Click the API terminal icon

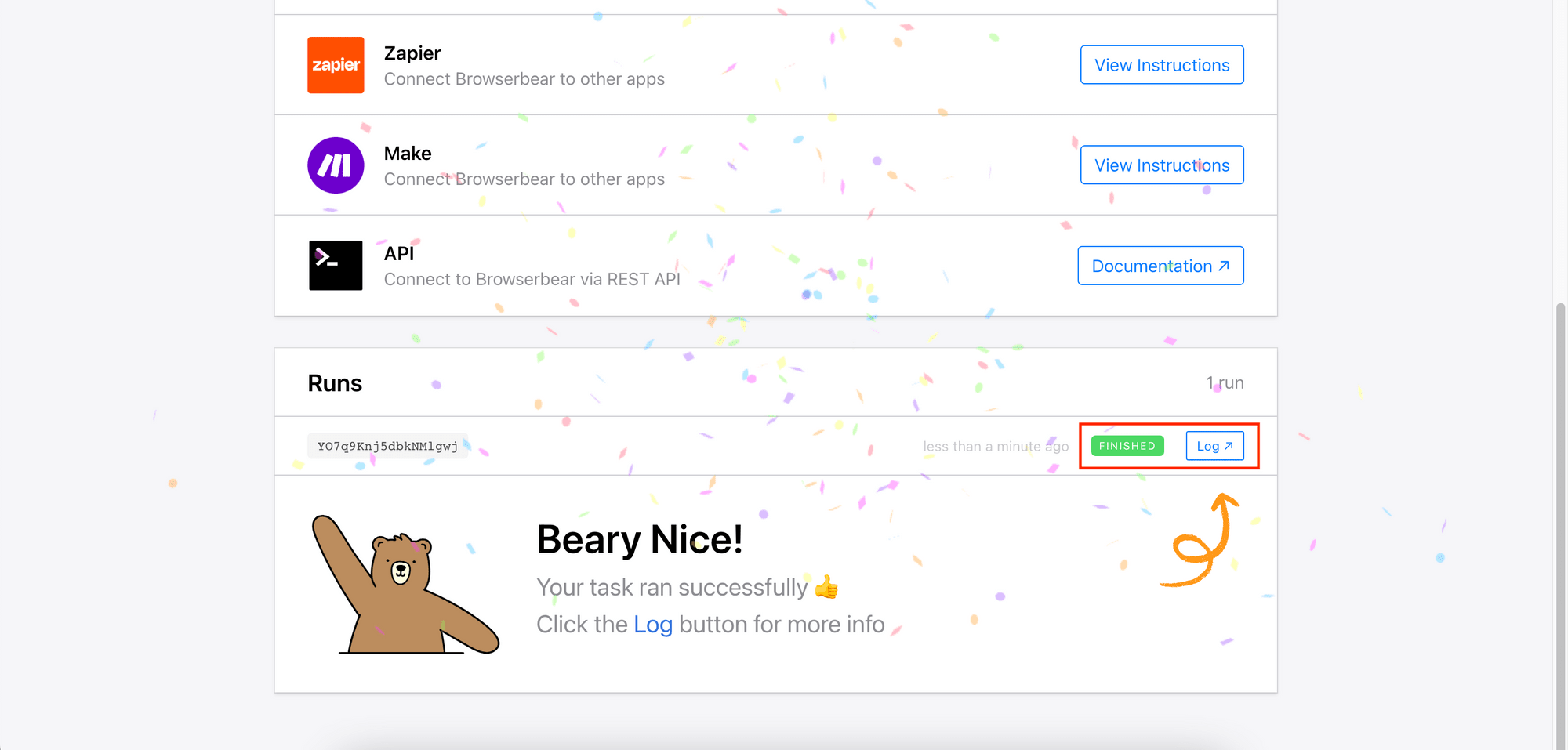click(x=336, y=265)
